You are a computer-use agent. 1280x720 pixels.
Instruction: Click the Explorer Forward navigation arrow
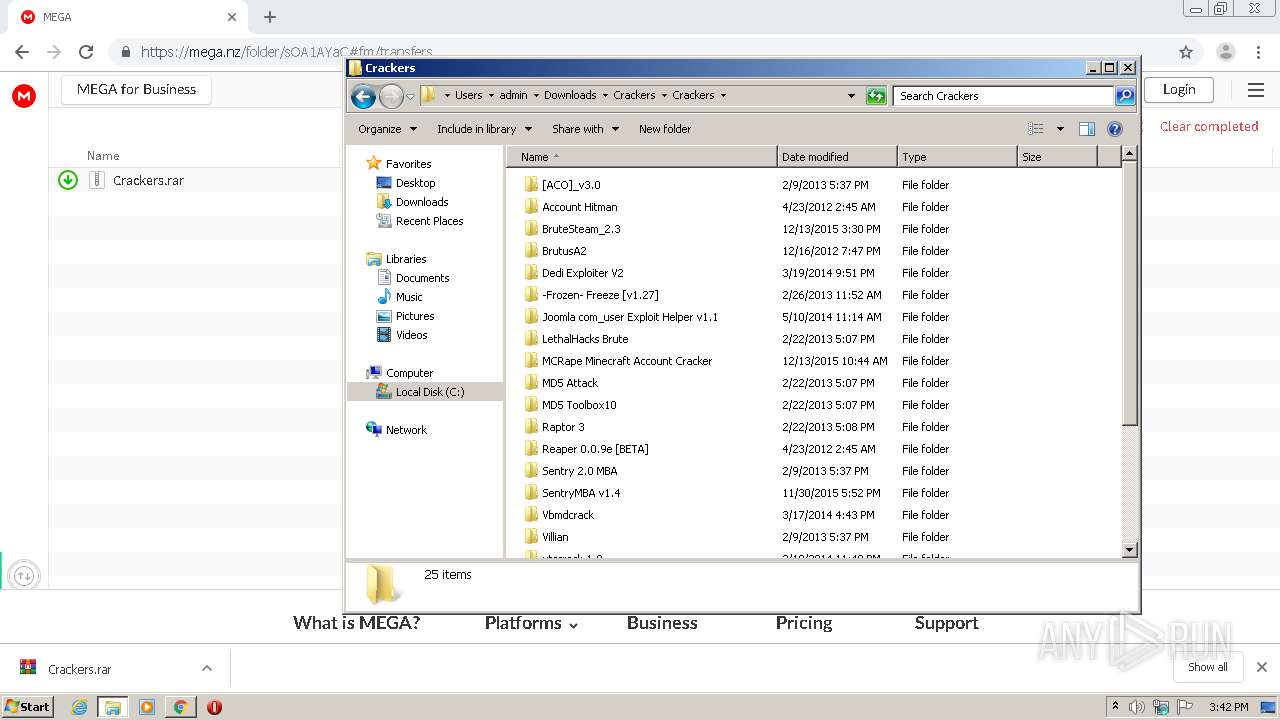coord(391,96)
